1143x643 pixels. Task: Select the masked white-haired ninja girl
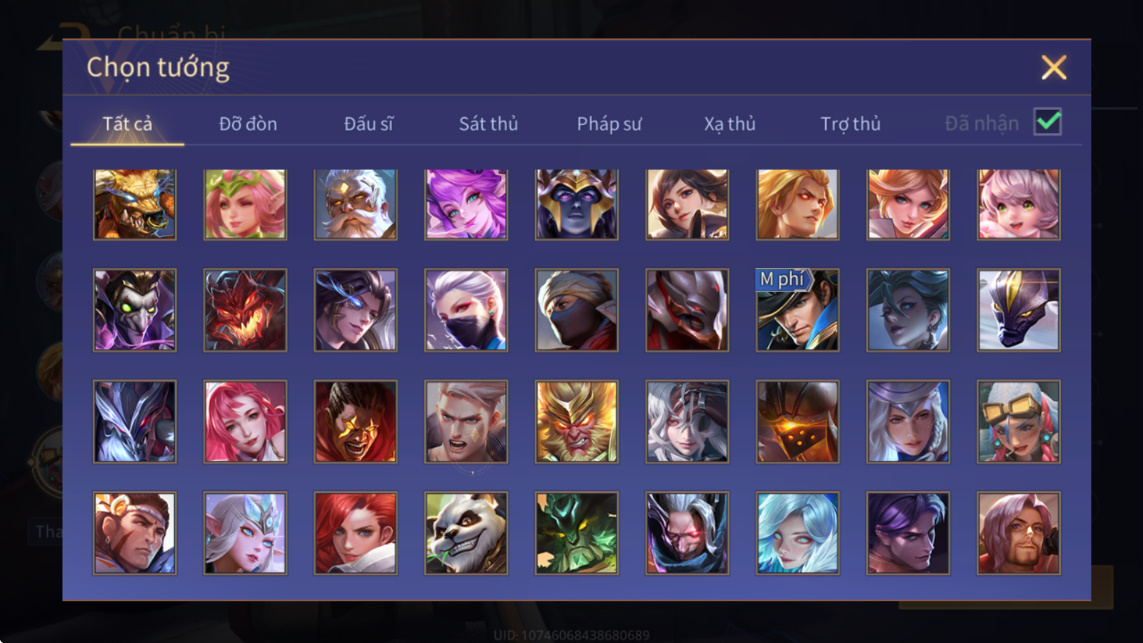coord(466,310)
